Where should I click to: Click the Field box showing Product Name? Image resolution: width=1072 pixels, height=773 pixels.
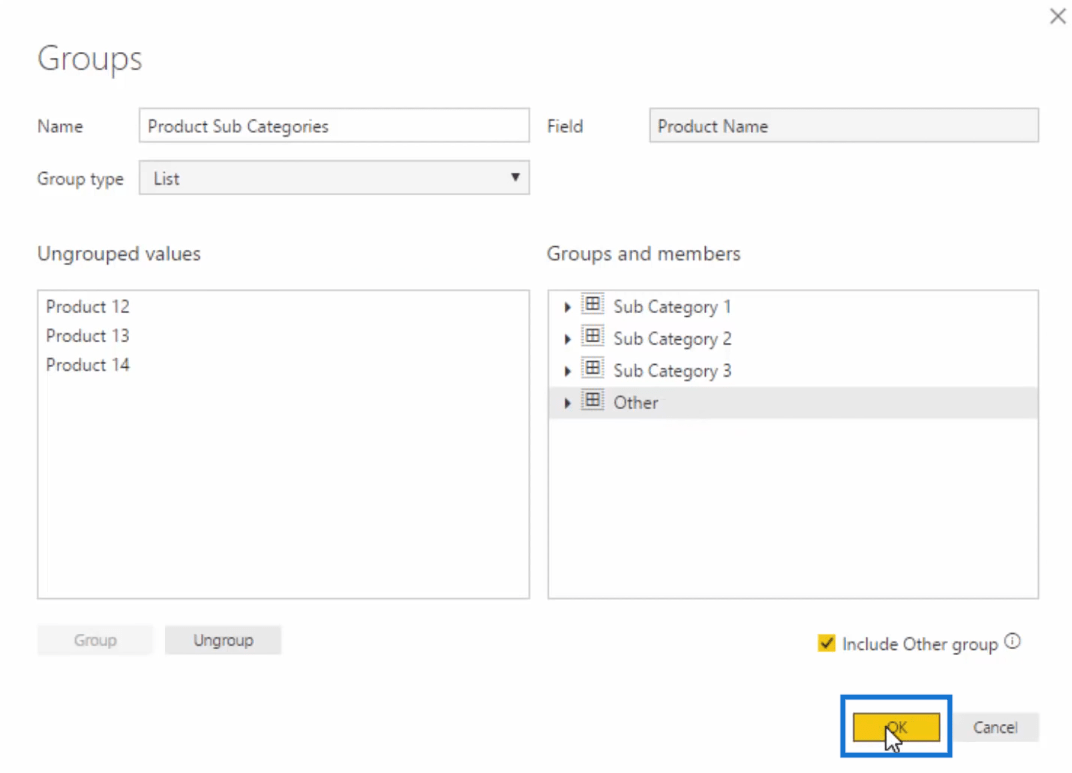click(844, 126)
